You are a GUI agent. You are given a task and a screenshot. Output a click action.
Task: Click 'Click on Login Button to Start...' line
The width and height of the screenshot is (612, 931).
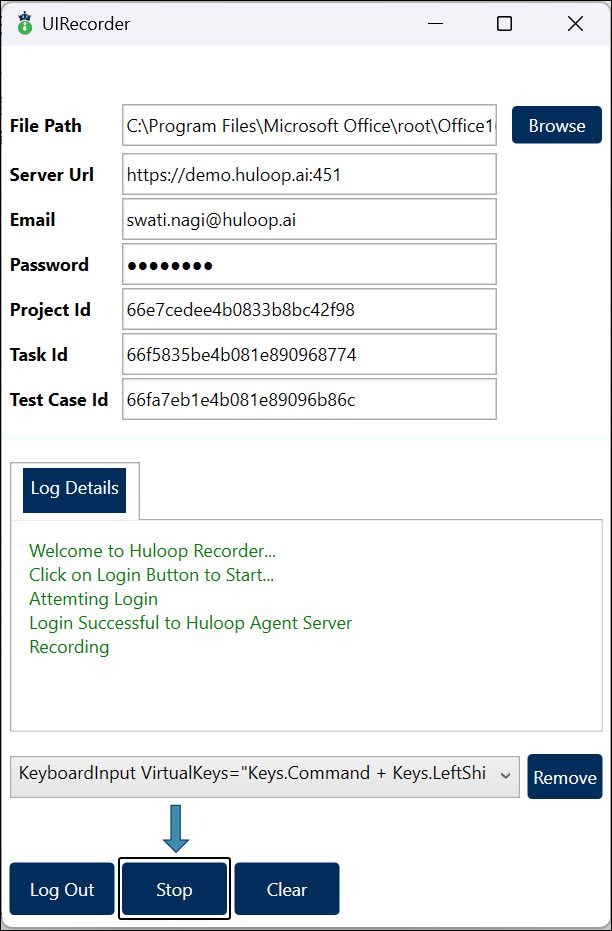click(151, 575)
